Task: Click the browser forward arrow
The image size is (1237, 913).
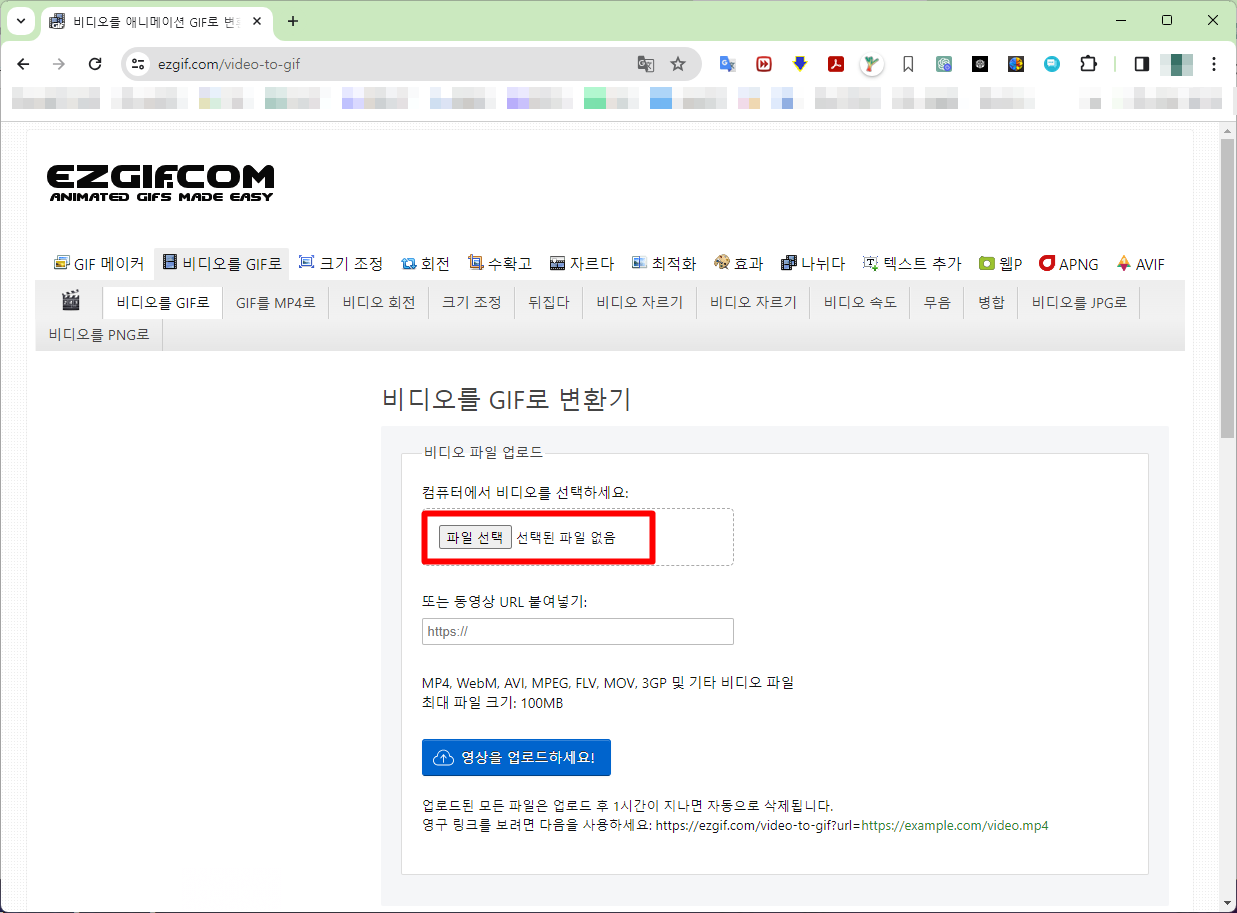Action: [x=59, y=64]
